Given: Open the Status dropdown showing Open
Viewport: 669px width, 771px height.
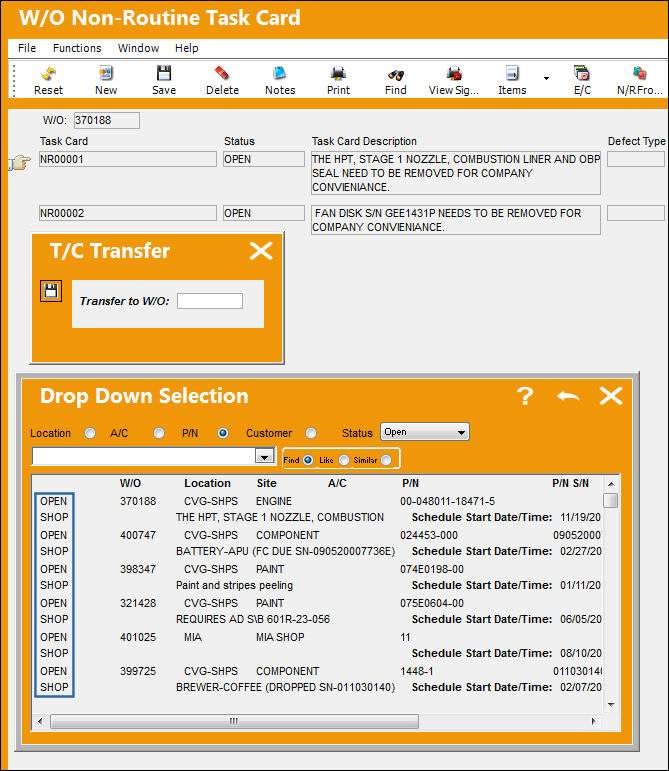Looking at the screenshot, I should point(425,432).
